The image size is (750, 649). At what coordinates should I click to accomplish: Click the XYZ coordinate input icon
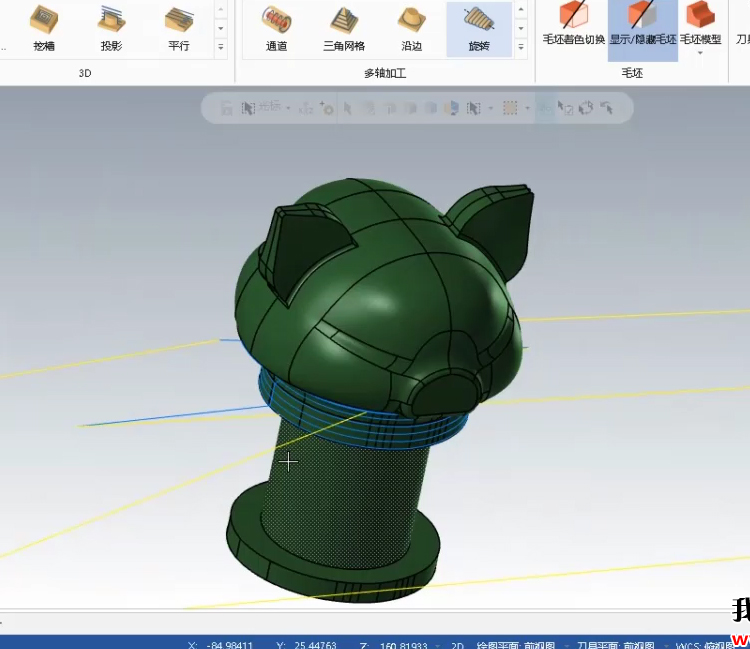point(305,109)
